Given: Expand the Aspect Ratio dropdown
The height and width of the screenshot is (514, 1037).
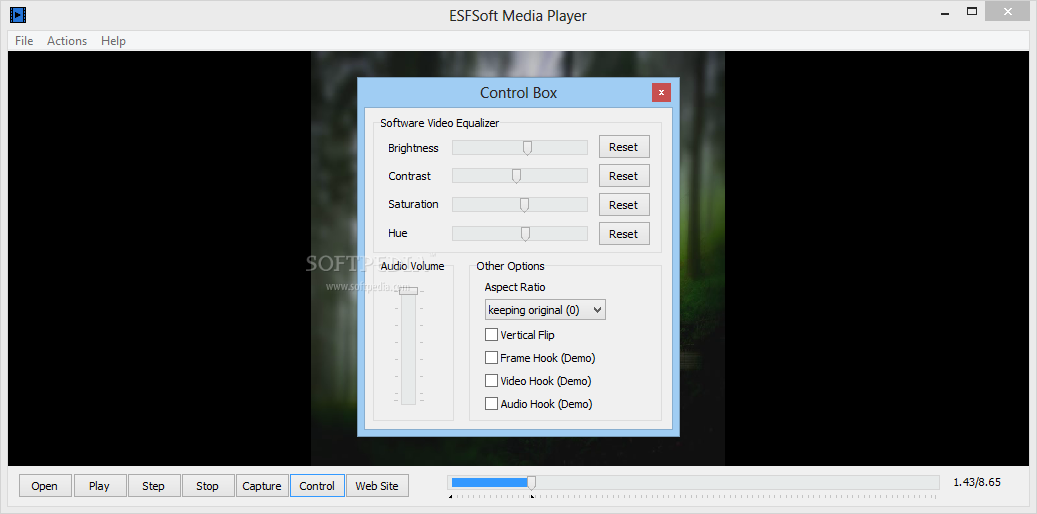Looking at the screenshot, I should [x=545, y=310].
